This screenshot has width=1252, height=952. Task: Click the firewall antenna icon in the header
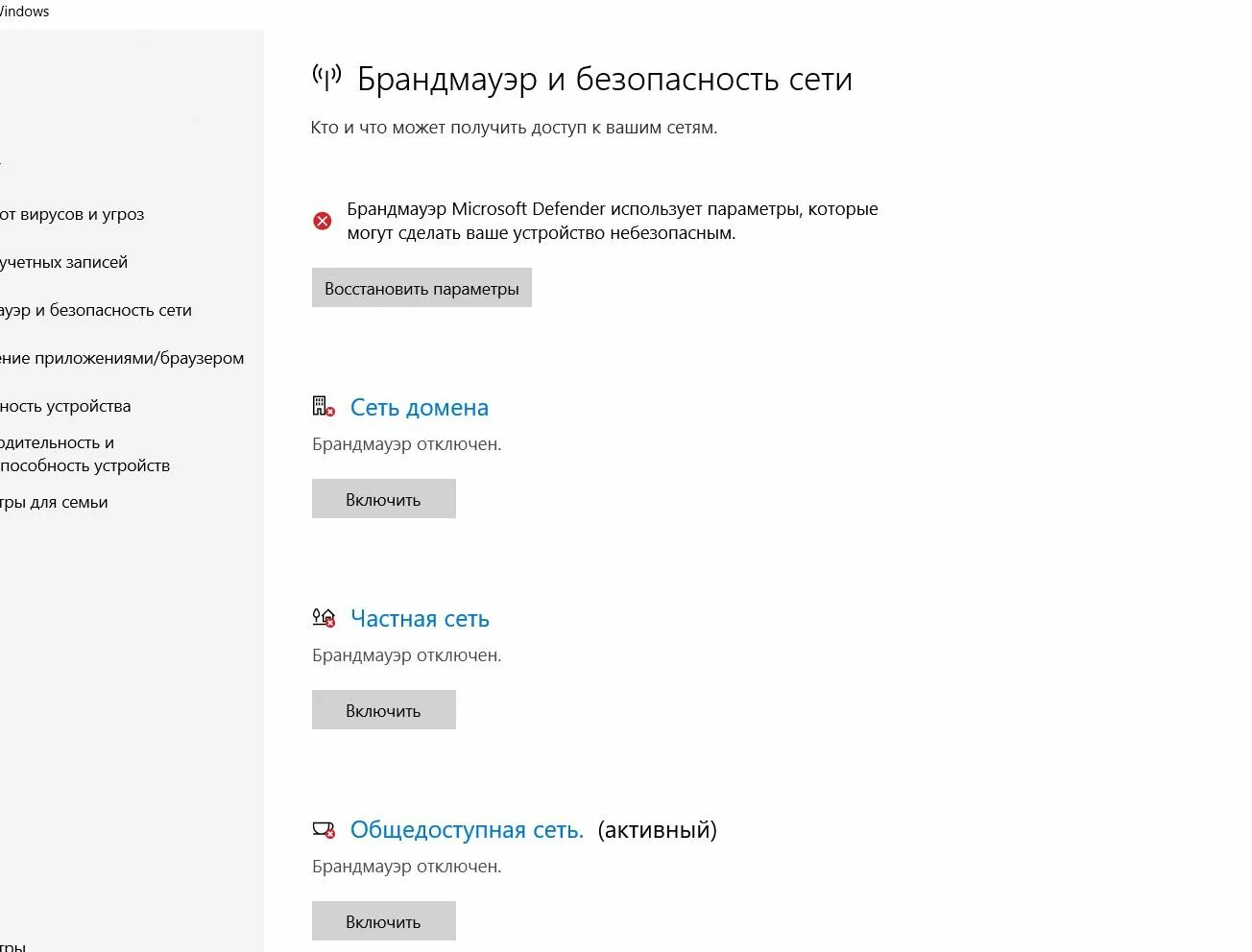click(326, 78)
